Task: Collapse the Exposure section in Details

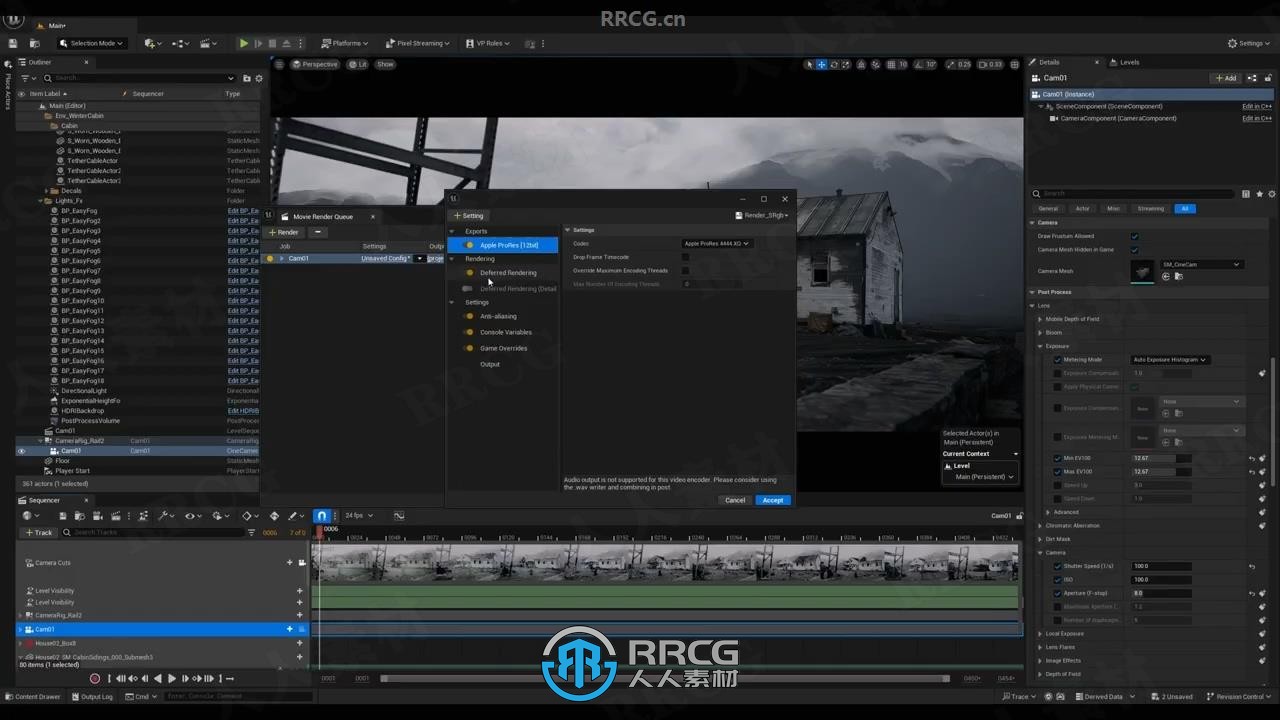Action: pos(1040,346)
